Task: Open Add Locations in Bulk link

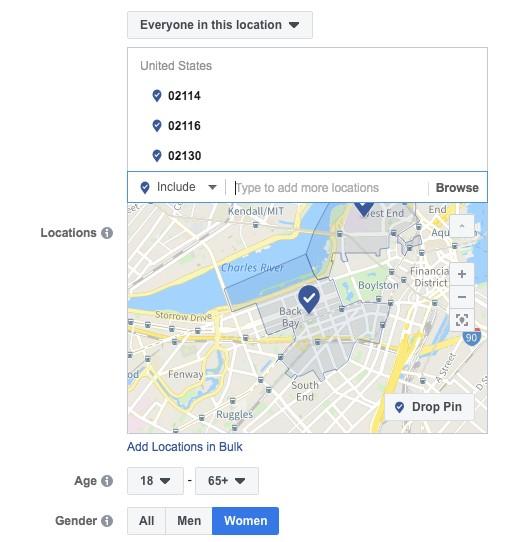Action: (185, 447)
